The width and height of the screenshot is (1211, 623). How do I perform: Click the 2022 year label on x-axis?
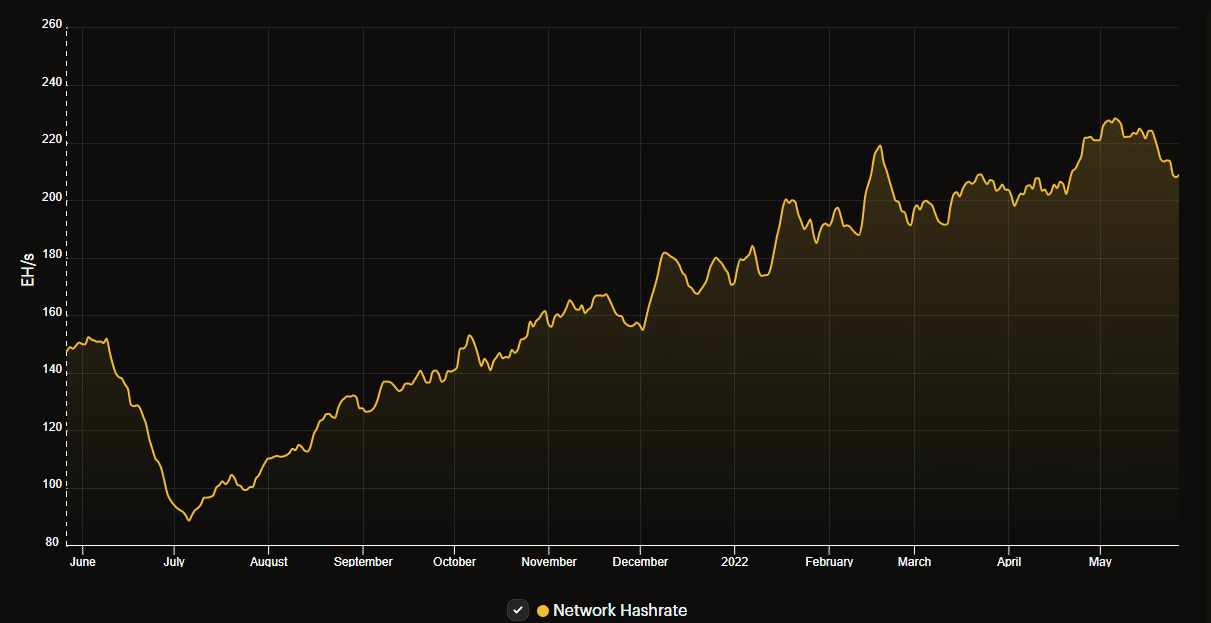coord(734,562)
